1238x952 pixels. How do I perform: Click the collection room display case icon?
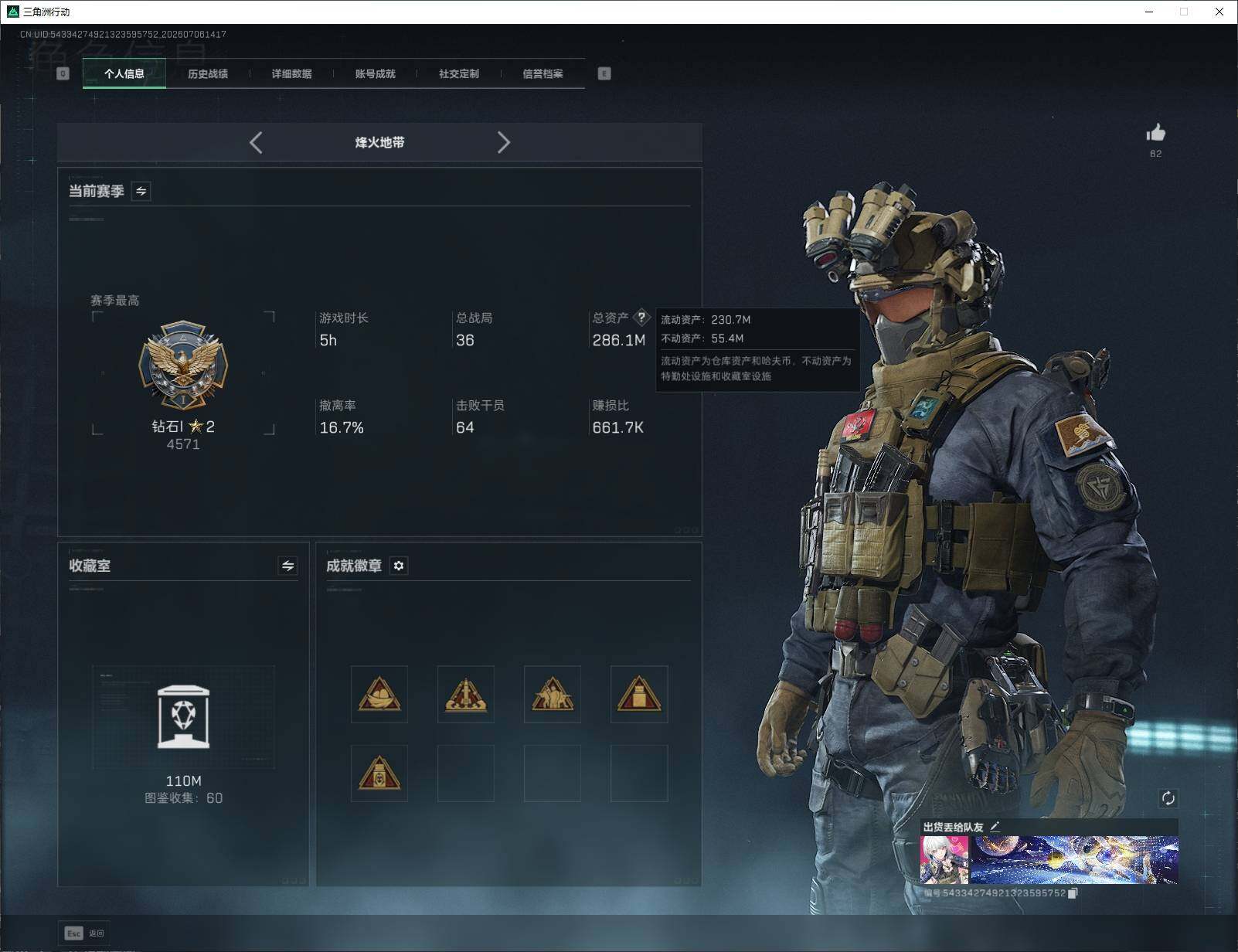[183, 716]
